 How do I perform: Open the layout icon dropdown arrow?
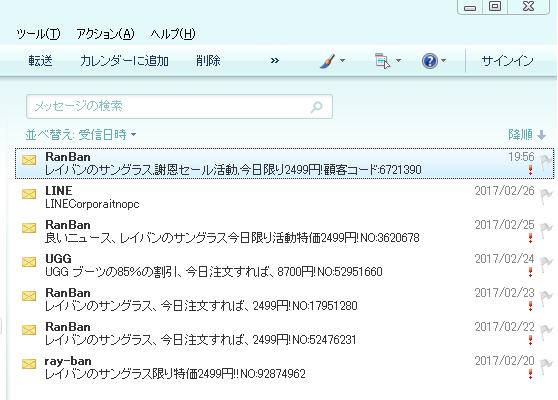point(398,60)
